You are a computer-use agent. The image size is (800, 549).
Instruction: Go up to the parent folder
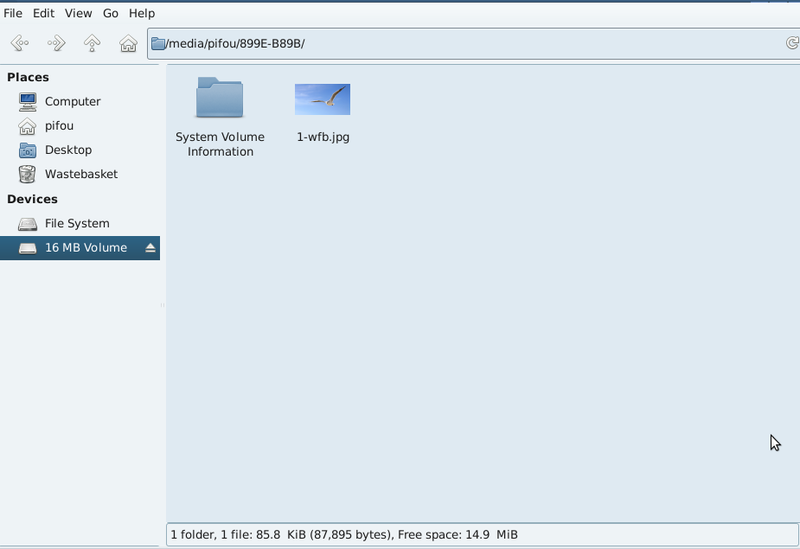(92, 43)
